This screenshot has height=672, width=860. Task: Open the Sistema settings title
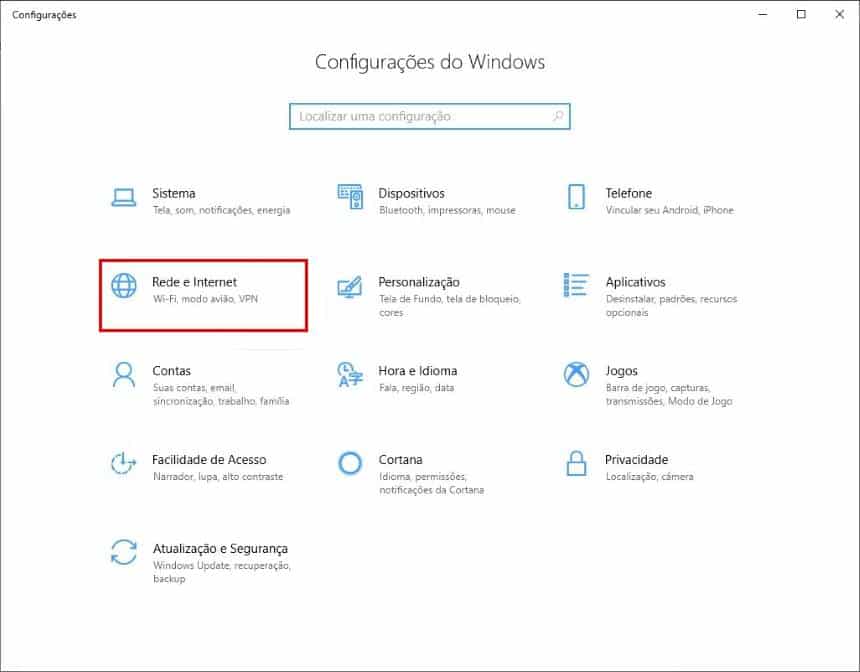pos(173,193)
